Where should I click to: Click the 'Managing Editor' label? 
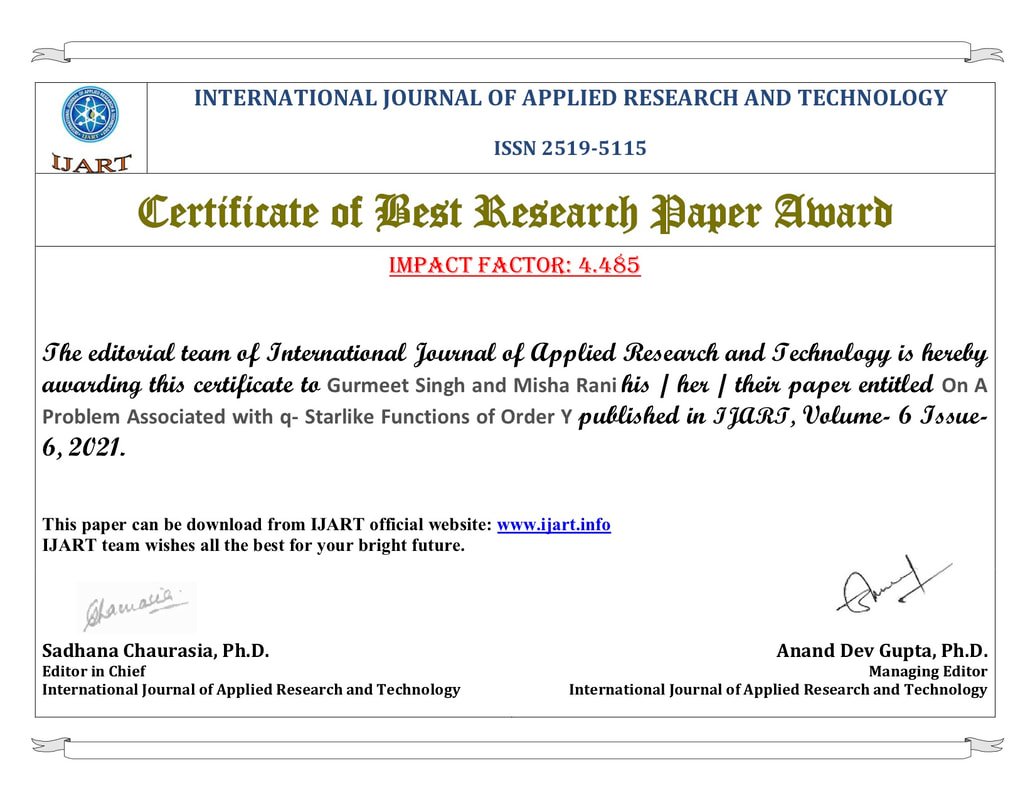927,671
